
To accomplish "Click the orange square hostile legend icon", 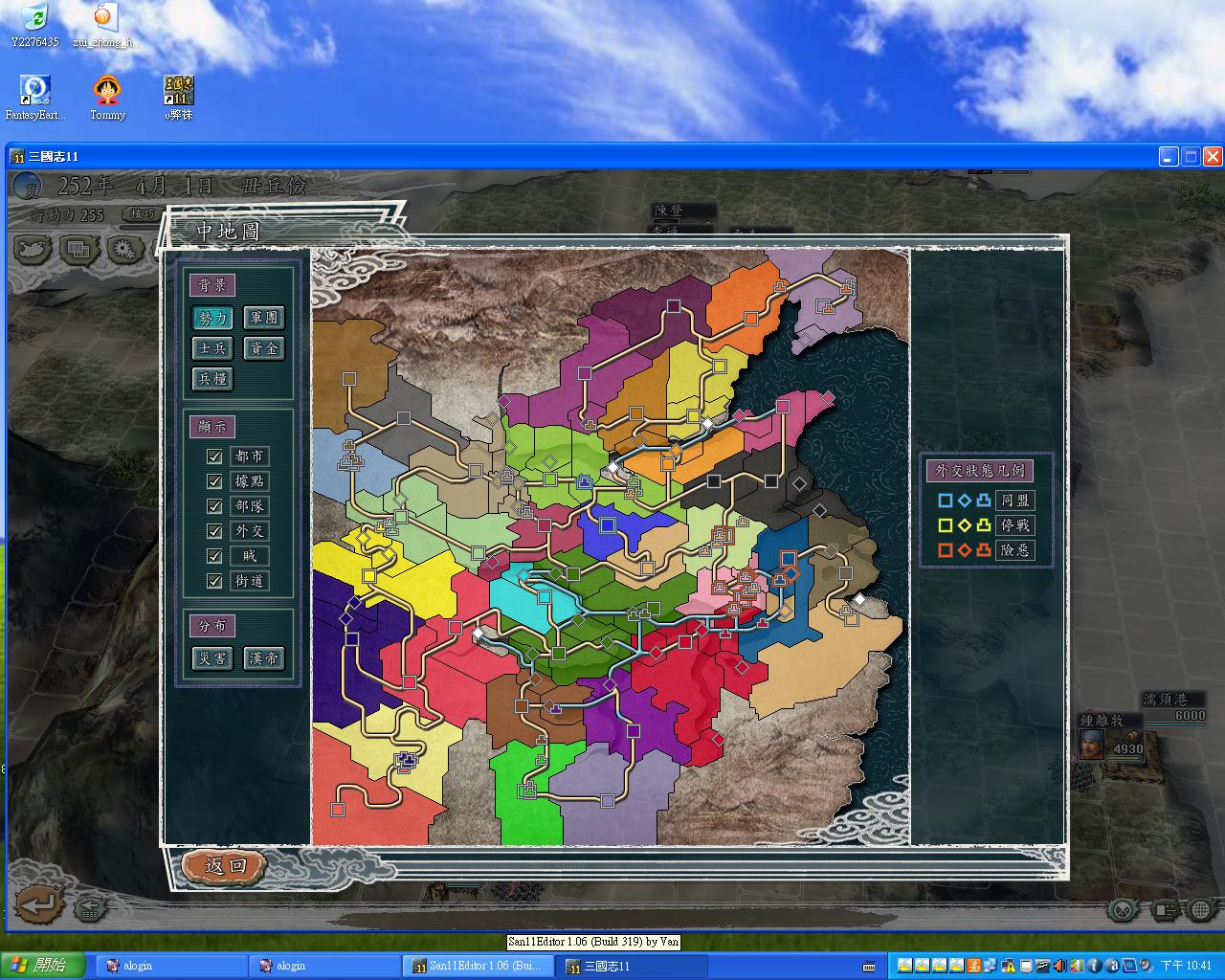I will [946, 550].
